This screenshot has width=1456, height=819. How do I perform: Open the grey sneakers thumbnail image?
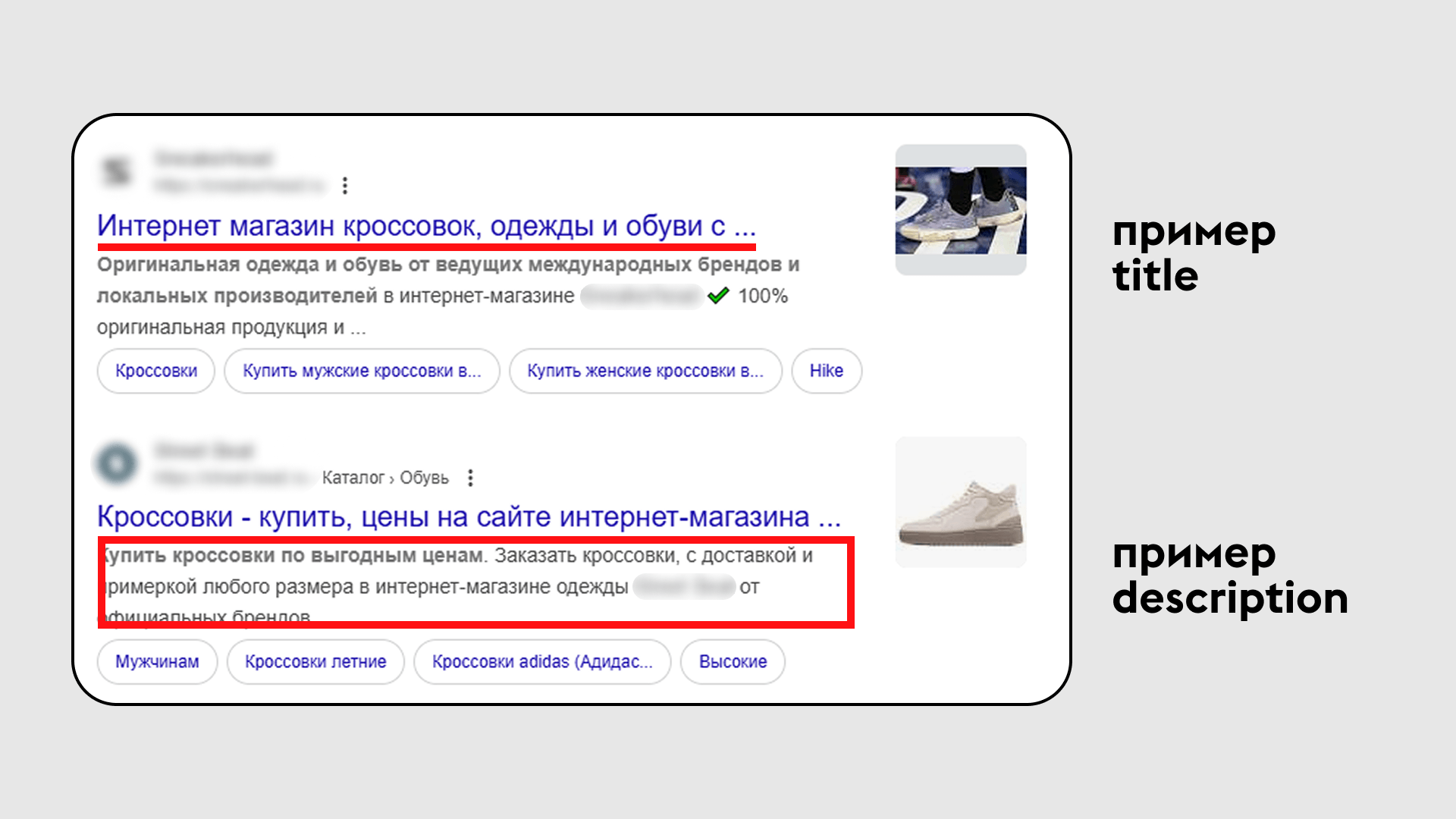coord(961,210)
